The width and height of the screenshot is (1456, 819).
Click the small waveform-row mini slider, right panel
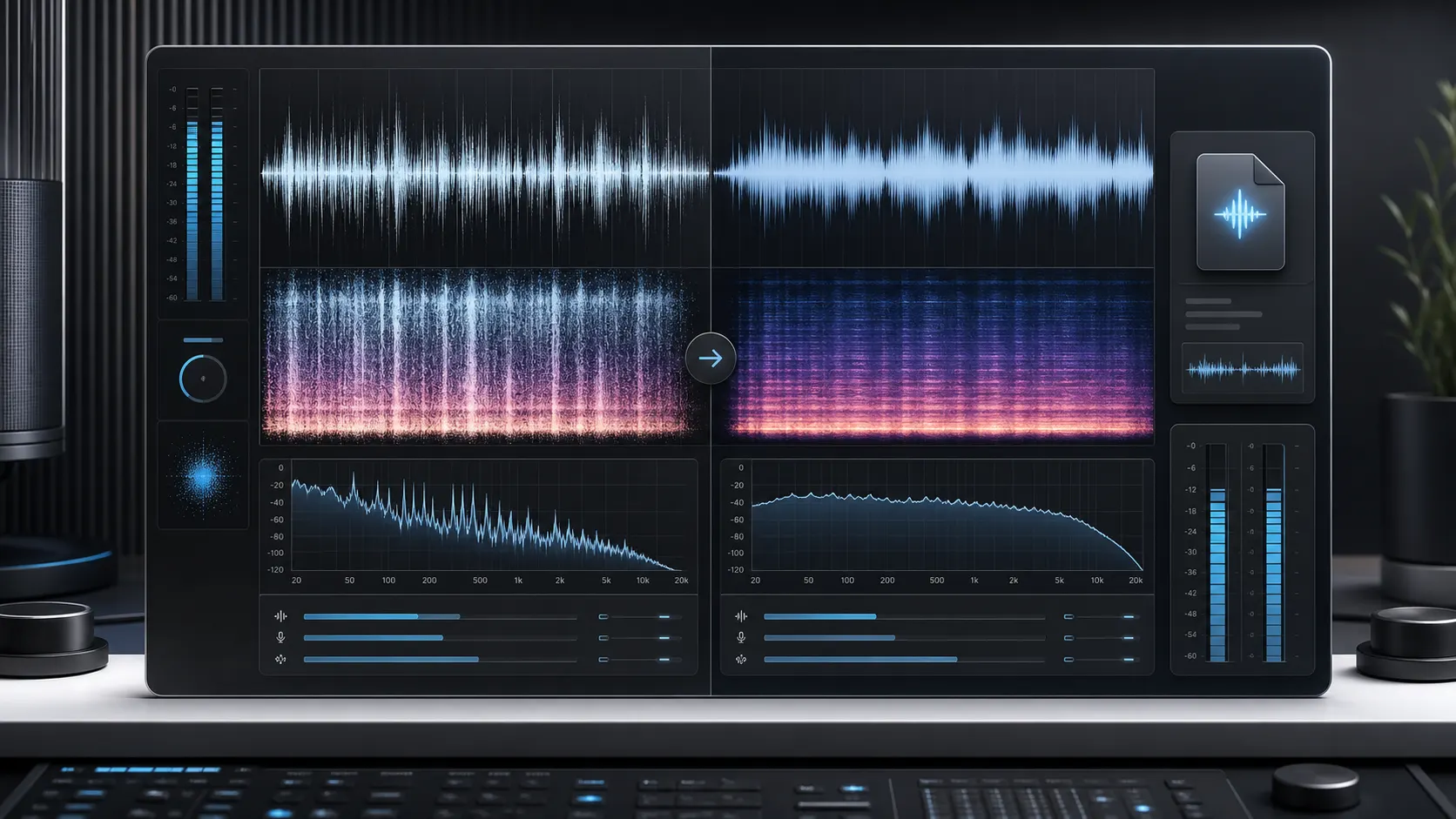click(x=1102, y=616)
